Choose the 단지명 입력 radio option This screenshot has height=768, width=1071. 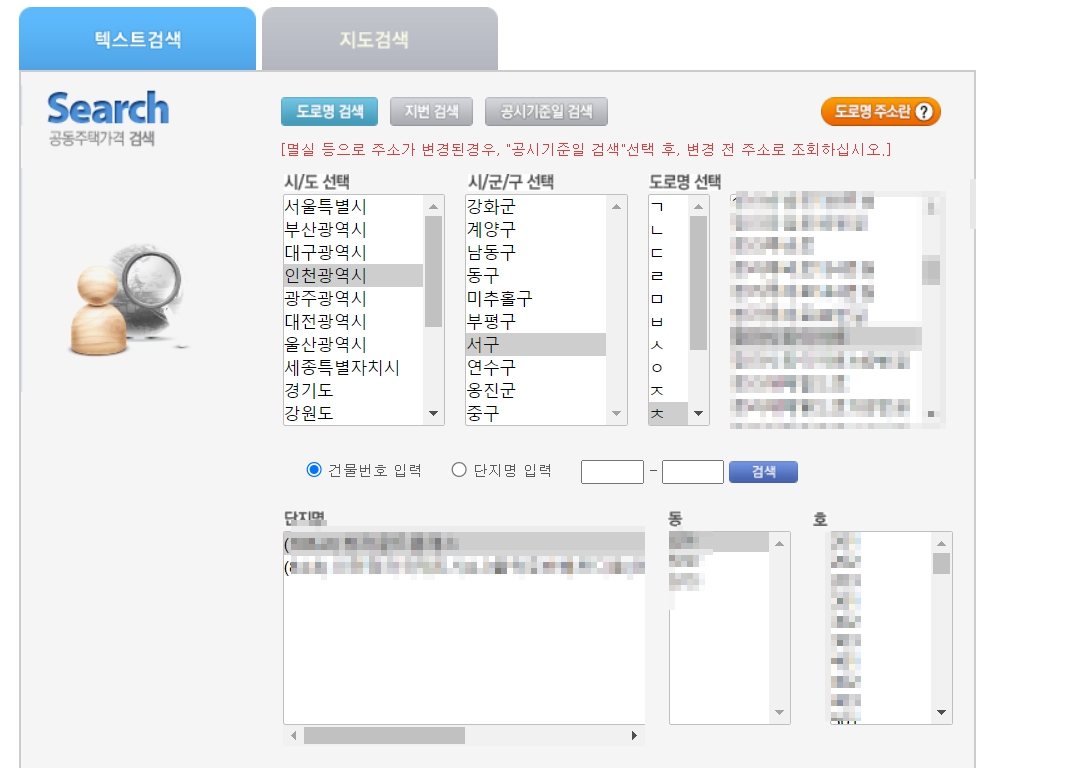(x=459, y=471)
